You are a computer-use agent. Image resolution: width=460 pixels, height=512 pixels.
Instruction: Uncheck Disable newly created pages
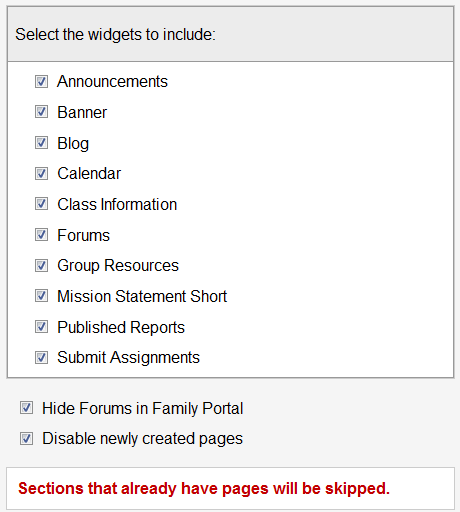(26, 438)
